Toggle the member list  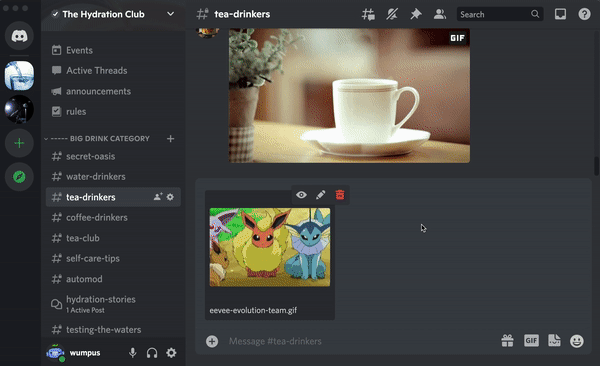pyautogui.click(x=440, y=15)
